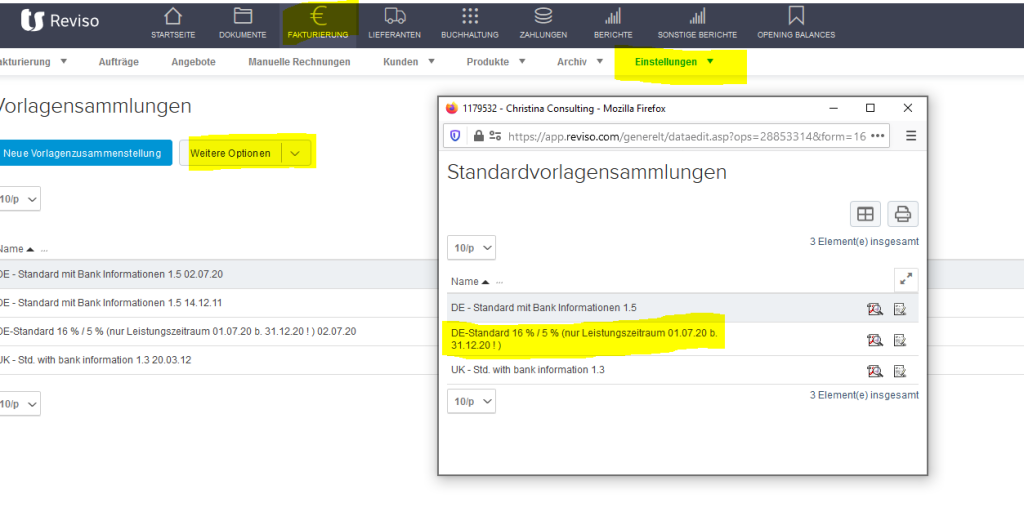Preview PDF for UK - Std. with bank information 1.3

[875, 371]
